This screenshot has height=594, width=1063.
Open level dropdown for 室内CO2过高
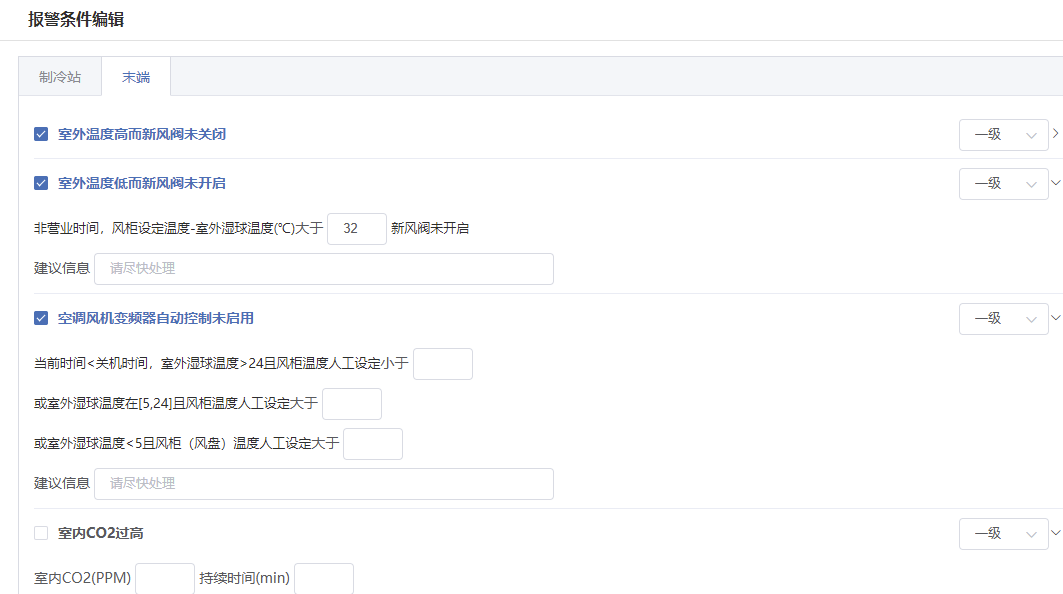[x=1003, y=533]
